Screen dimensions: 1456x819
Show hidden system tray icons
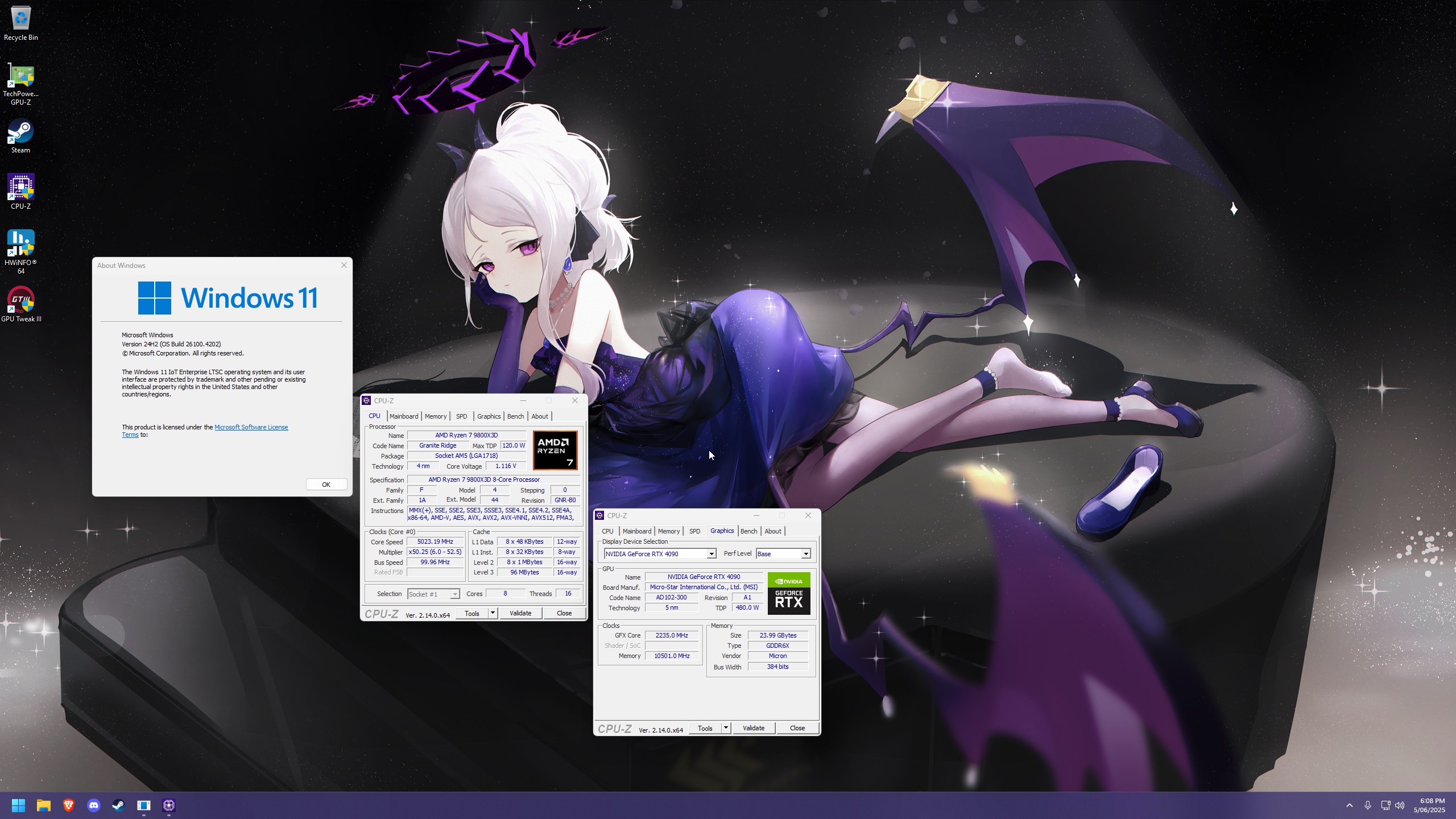point(1349,805)
